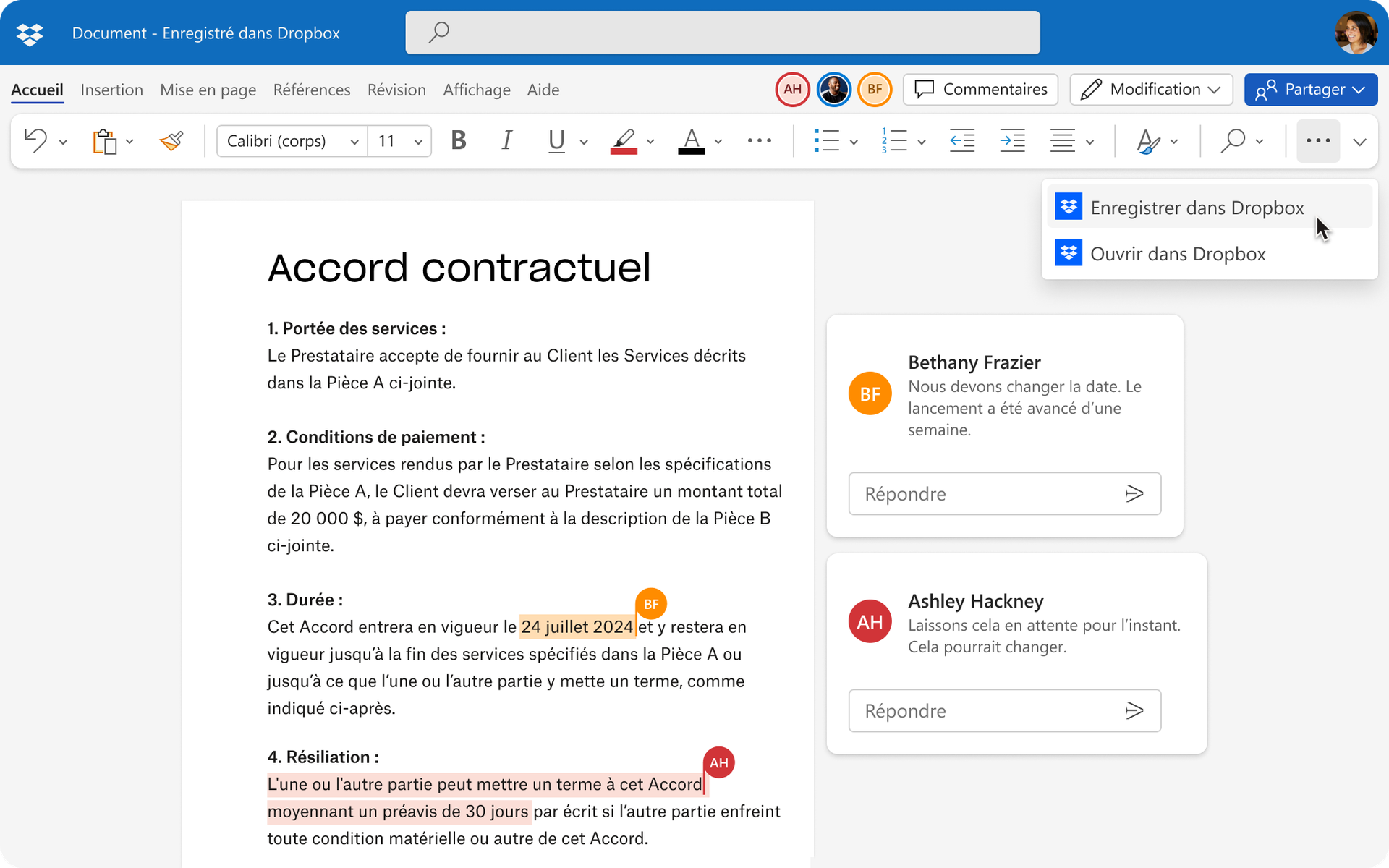The image size is (1389, 868).
Task: Open the font name dropdown
Action: pos(354,141)
